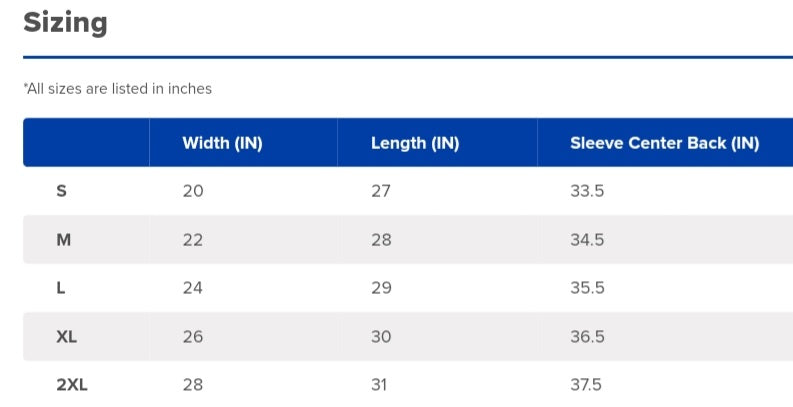The image size is (793, 407).
Task: Click sleeve value 34.5 for size M
Action: click(587, 240)
